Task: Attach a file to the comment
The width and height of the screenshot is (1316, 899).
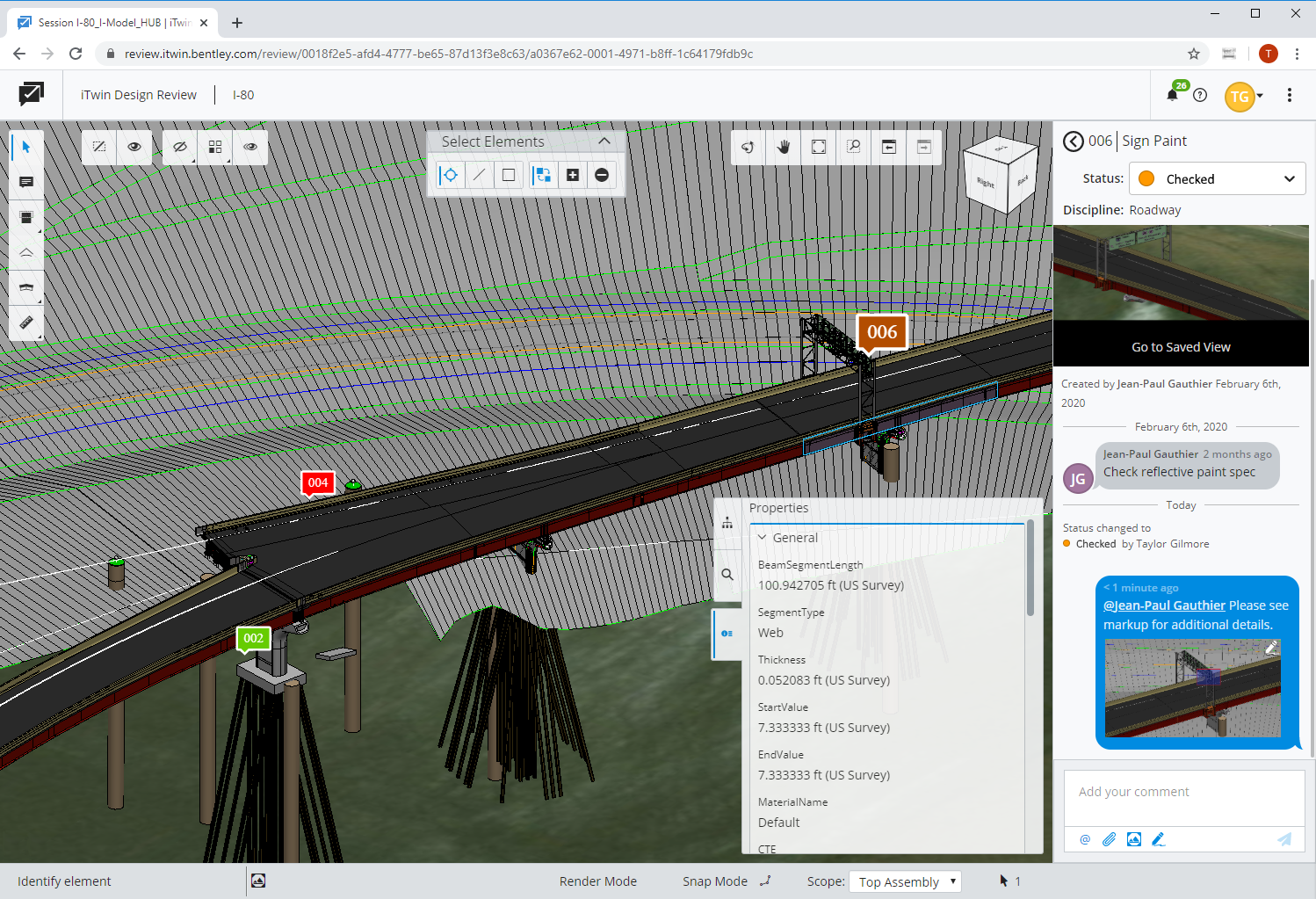Action: [1109, 839]
